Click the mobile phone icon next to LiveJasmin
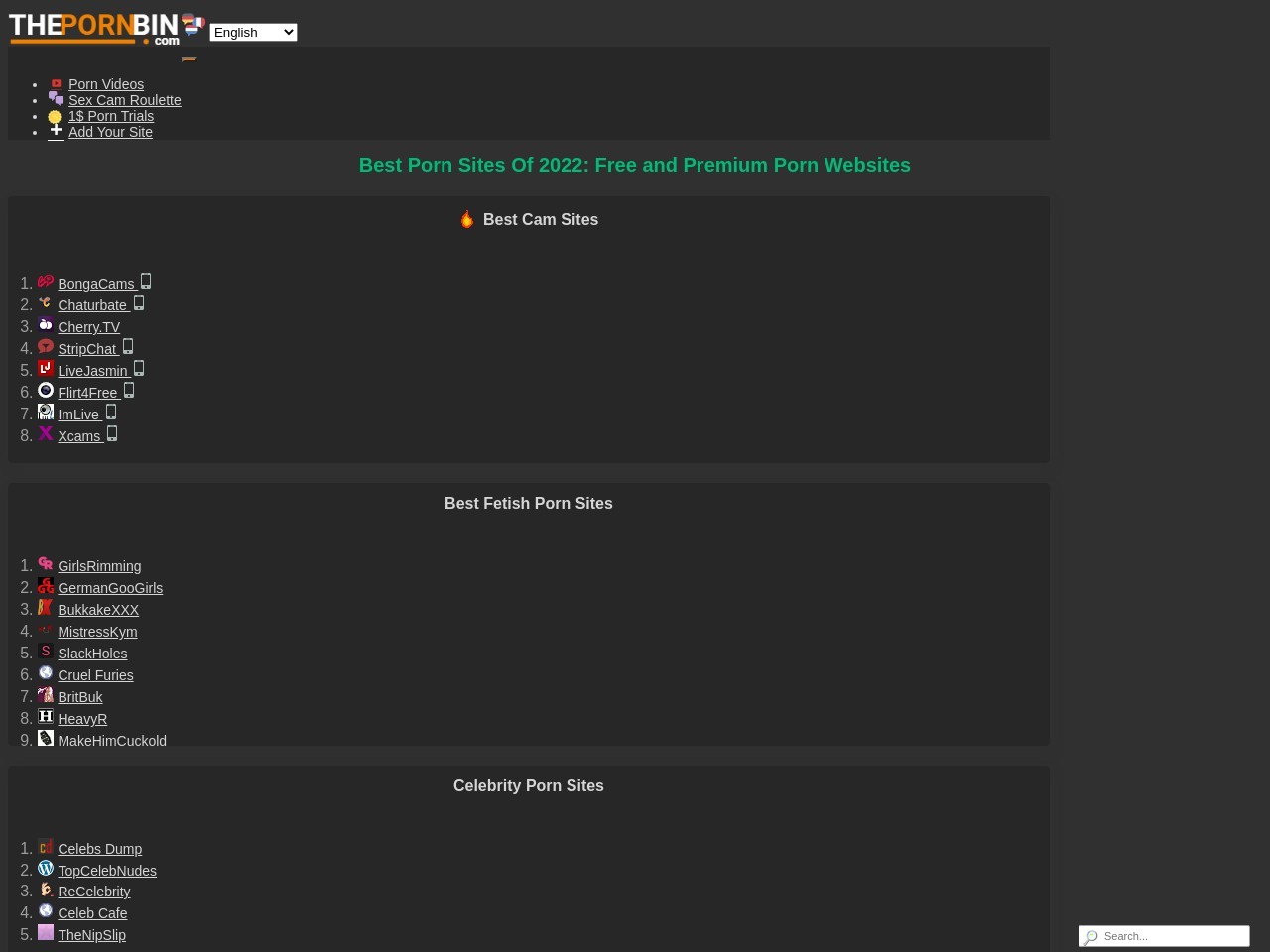The width and height of the screenshot is (1270, 952). coord(139,368)
